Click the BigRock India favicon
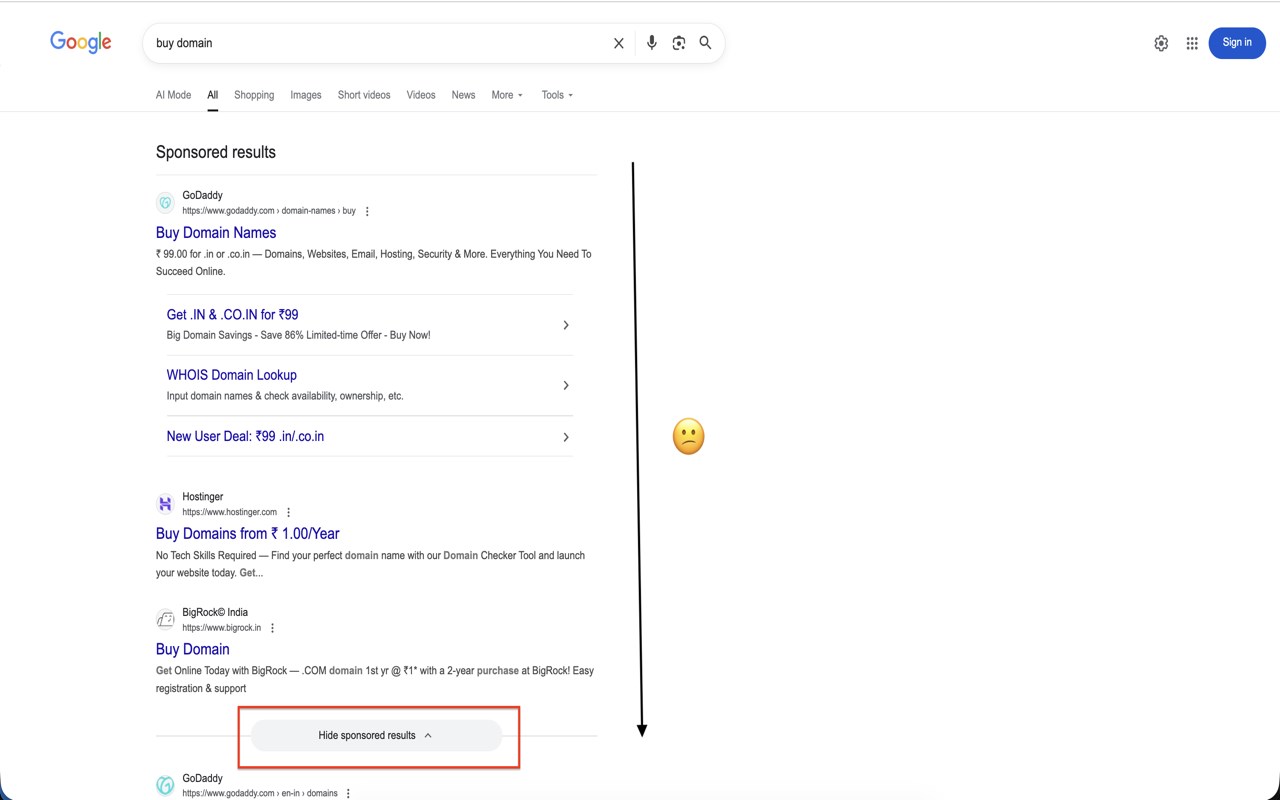Viewport: 1280px width, 800px height. [166, 619]
